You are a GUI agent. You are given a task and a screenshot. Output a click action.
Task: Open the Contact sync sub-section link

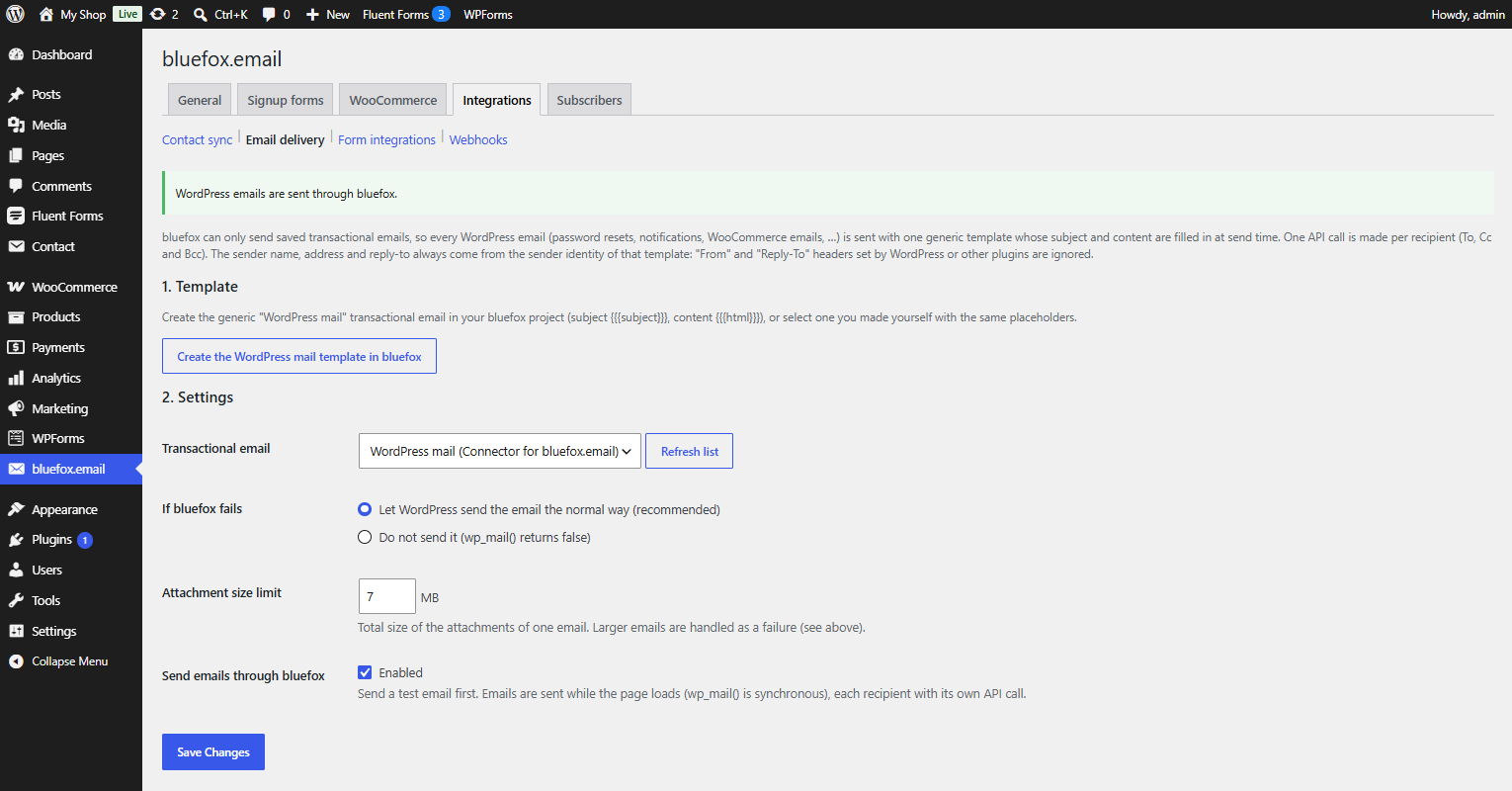coord(198,139)
